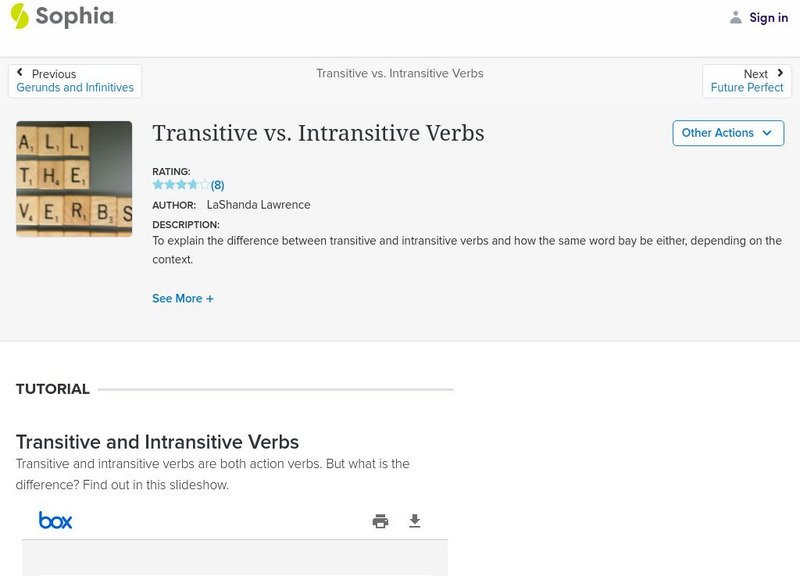Click the TUTORIAL section label
Screen dimensions: 800x576
(x=53, y=389)
